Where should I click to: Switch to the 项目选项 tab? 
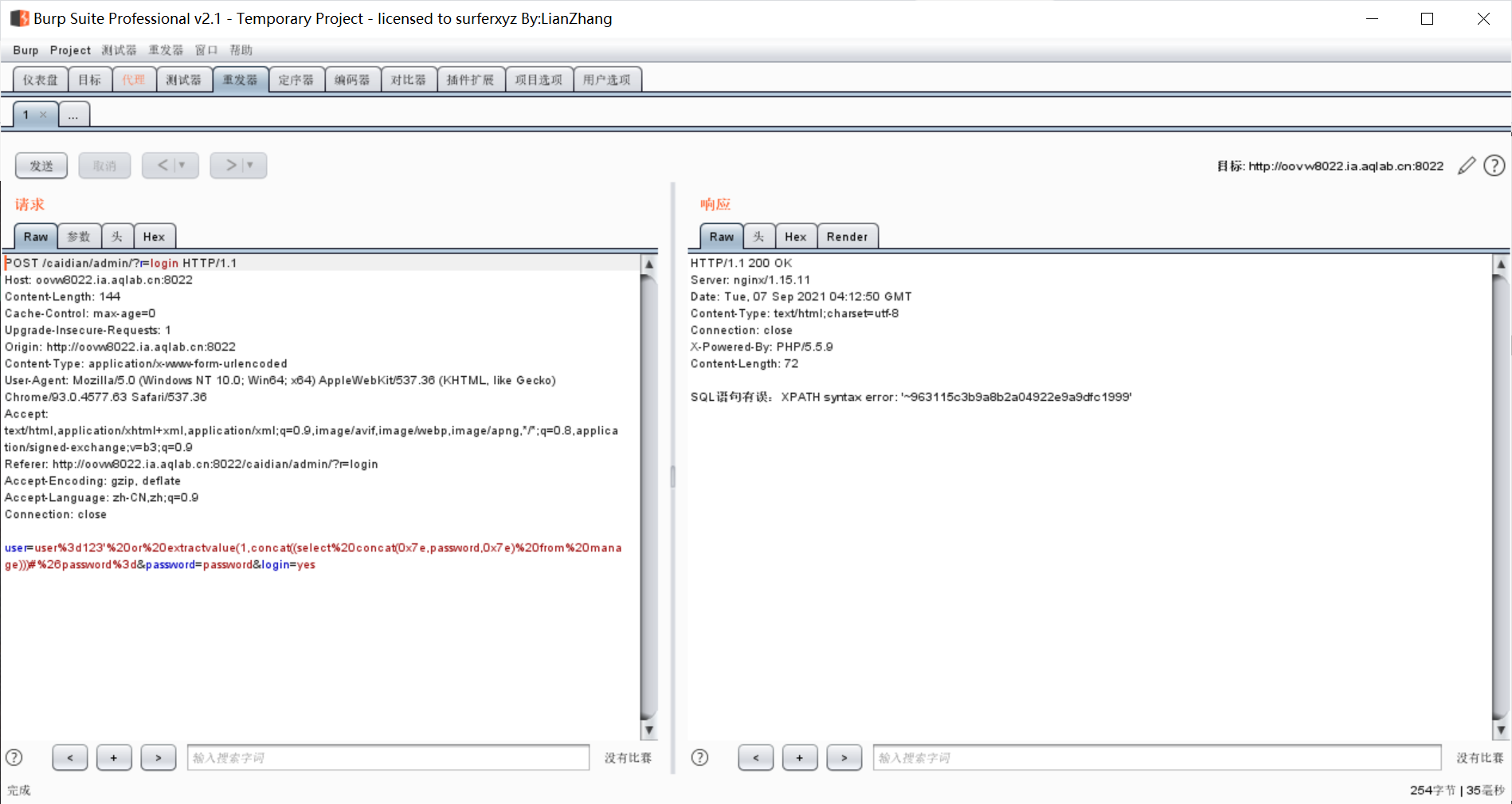[x=539, y=80]
